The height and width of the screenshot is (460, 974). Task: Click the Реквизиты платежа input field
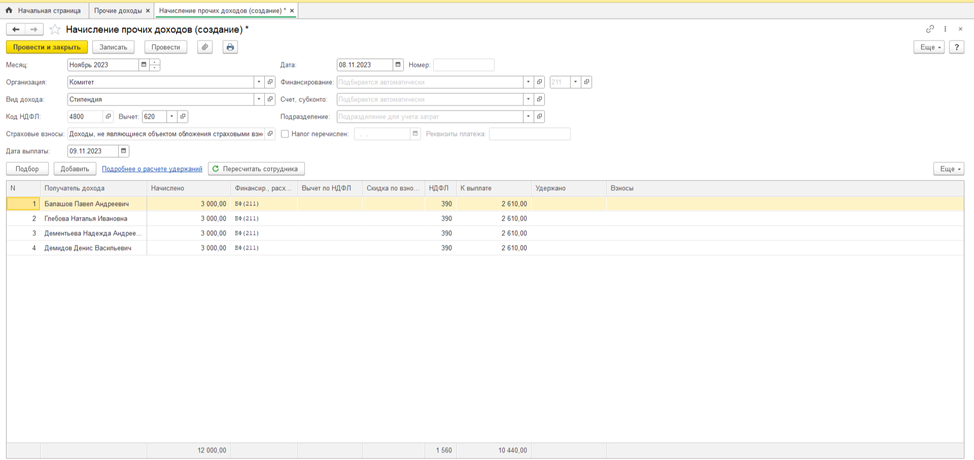tap(529, 133)
